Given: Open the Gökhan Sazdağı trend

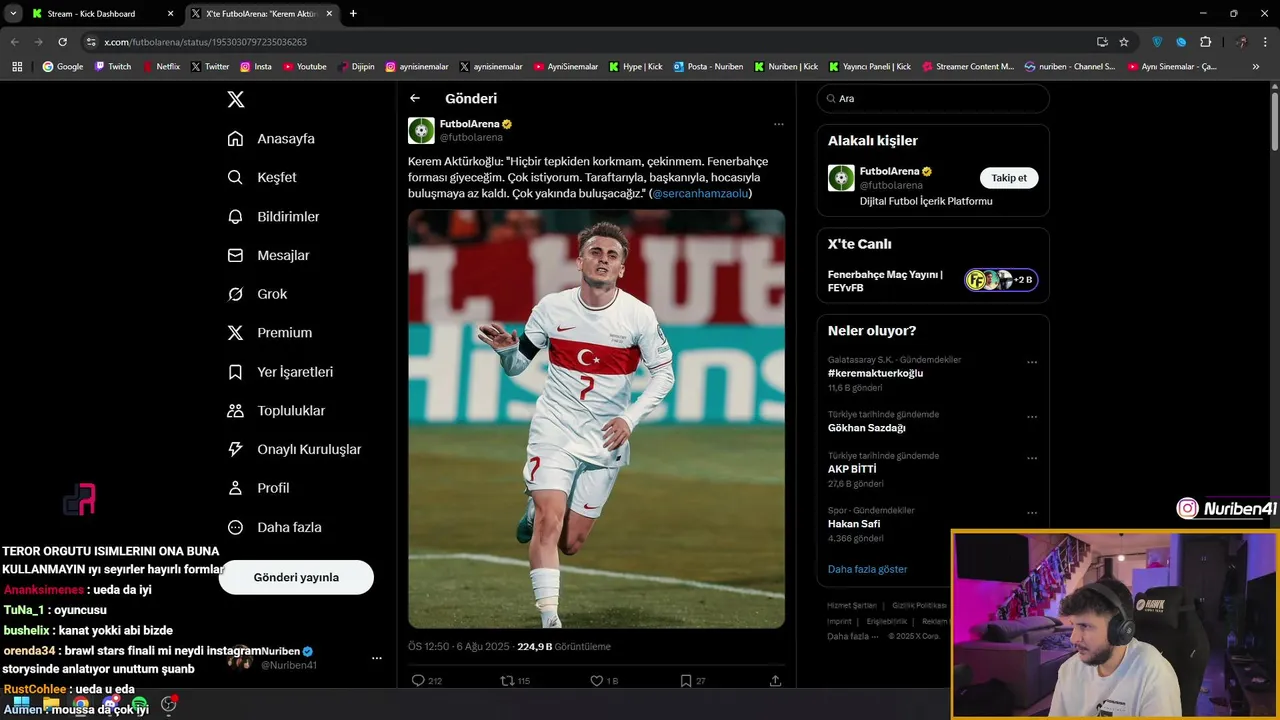Looking at the screenshot, I should coord(866,428).
